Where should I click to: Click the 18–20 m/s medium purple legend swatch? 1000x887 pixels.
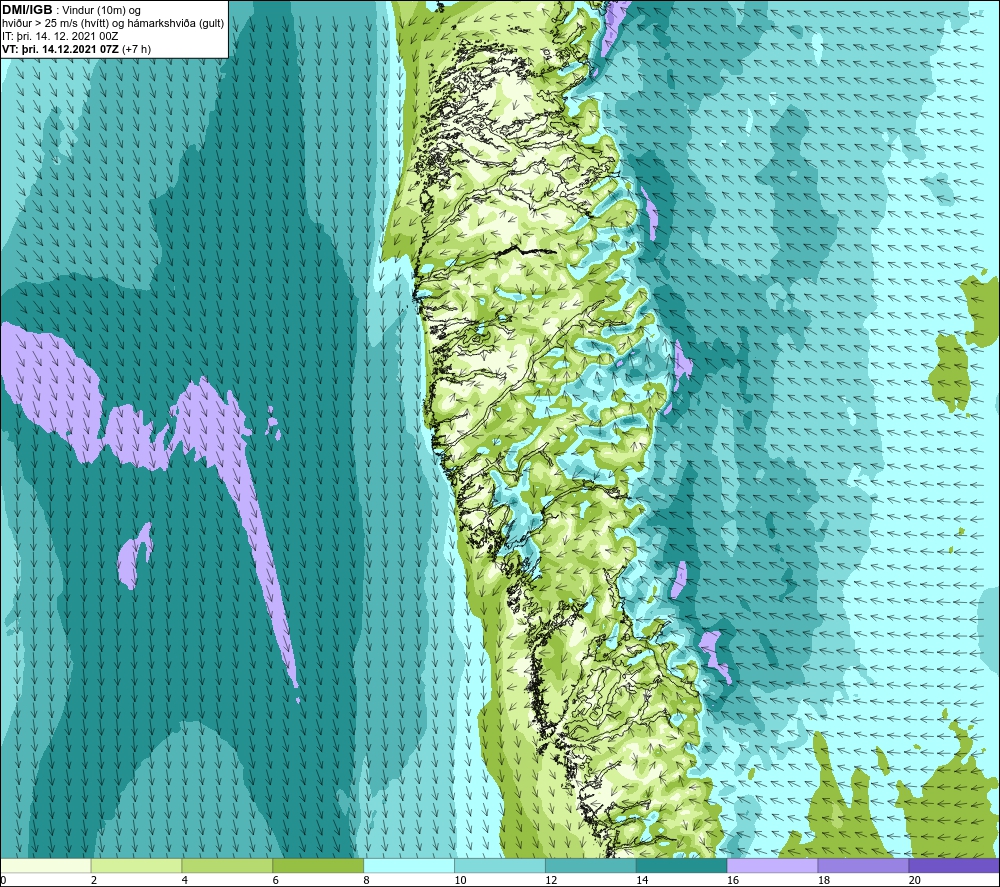coord(863,865)
